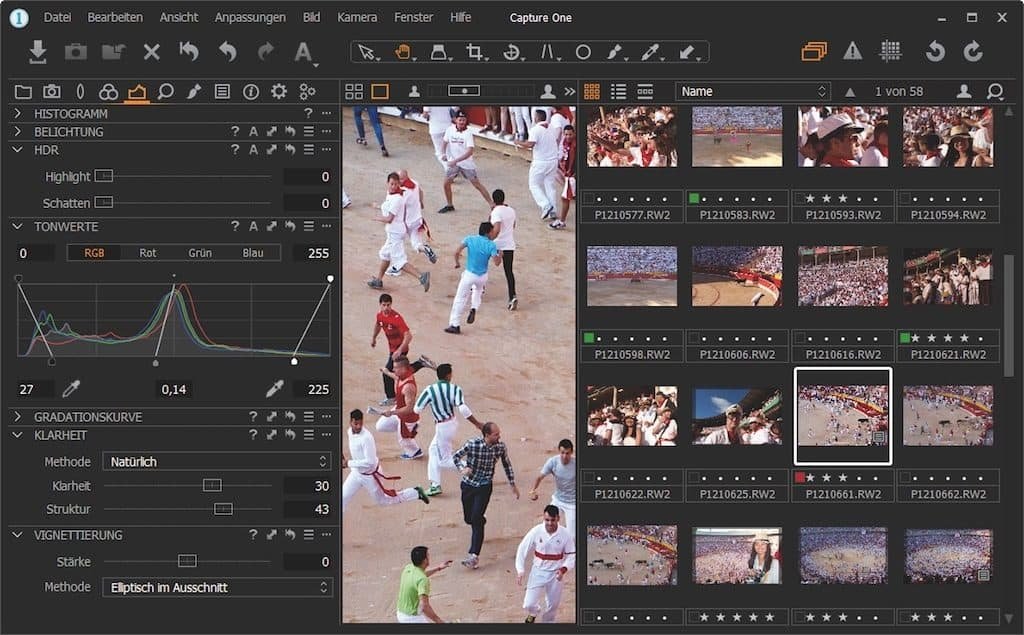Image resolution: width=1024 pixels, height=635 pixels.
Task: Rotate image left with counterclockwise arrow
Action: coord(934,52)
